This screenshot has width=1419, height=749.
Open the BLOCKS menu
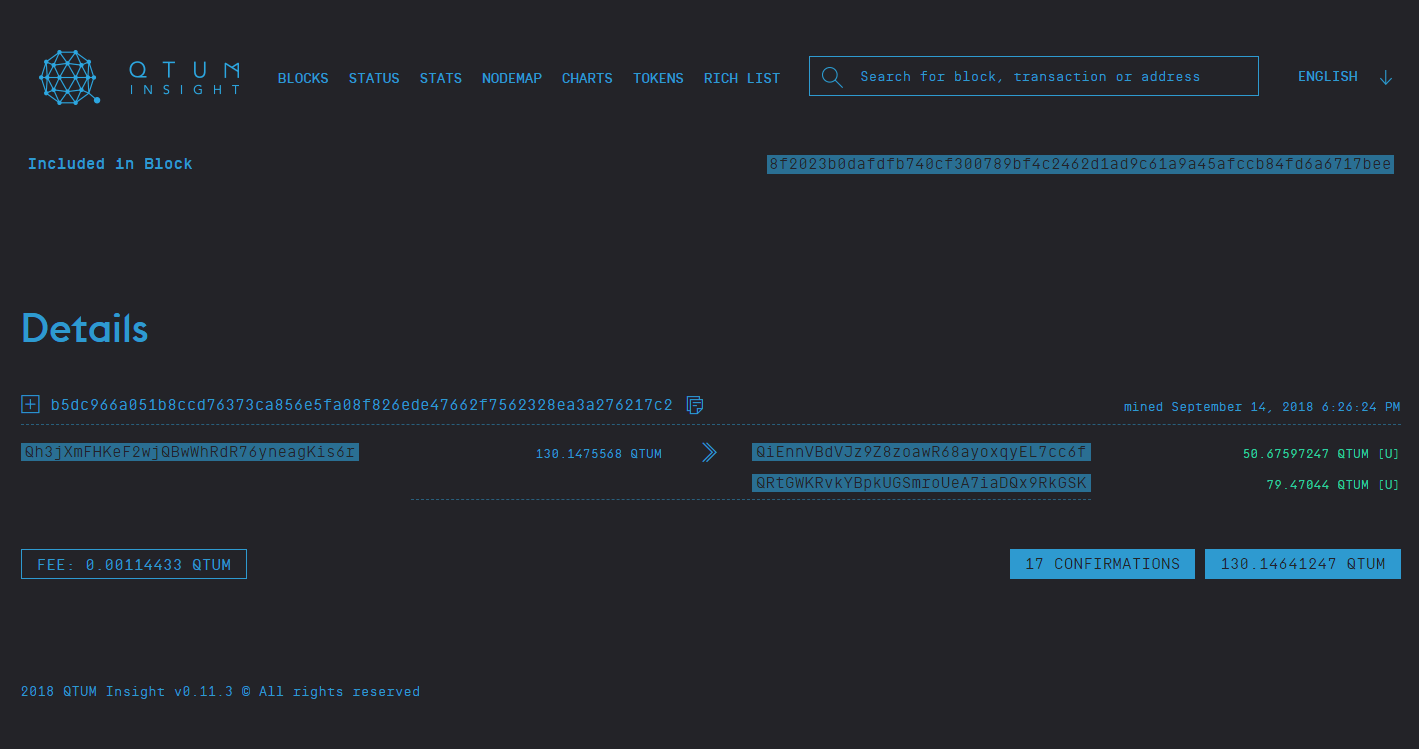pos(303,78)
